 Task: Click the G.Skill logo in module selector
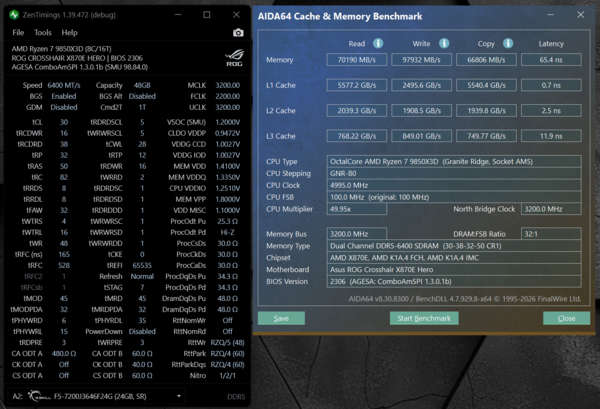(x=39, y=396)
